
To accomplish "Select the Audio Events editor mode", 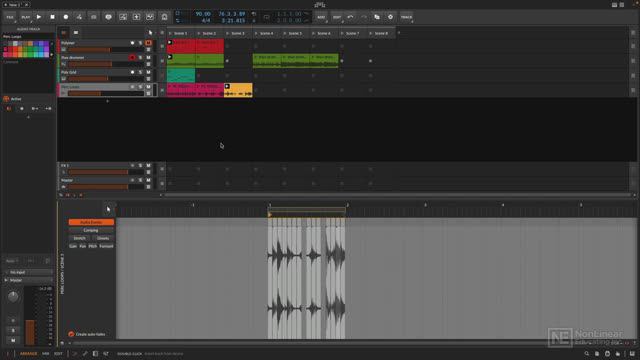I will tap(91, 222).
